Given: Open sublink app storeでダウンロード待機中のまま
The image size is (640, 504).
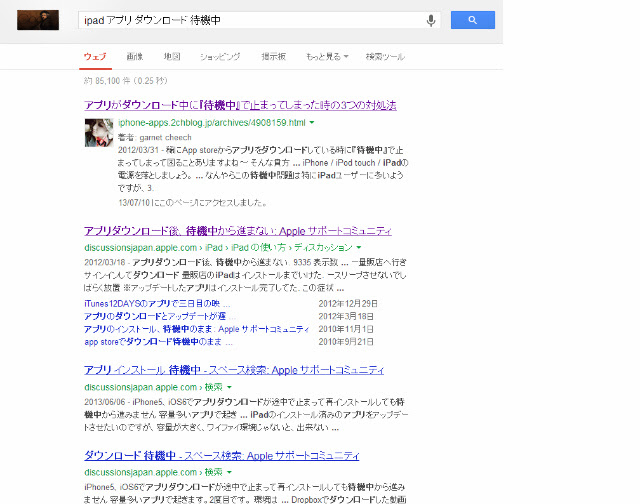Looking at the screenshot, I should 158,342.
